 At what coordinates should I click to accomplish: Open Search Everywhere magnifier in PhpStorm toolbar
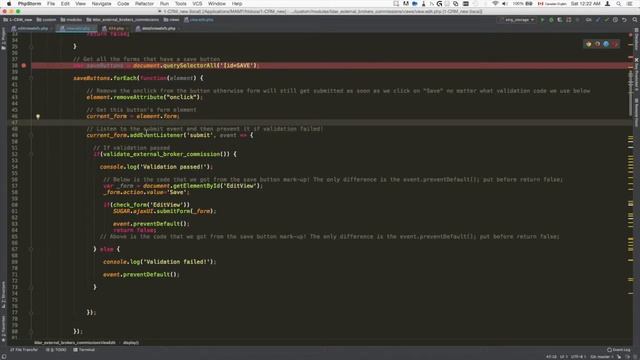coord(635,20)
